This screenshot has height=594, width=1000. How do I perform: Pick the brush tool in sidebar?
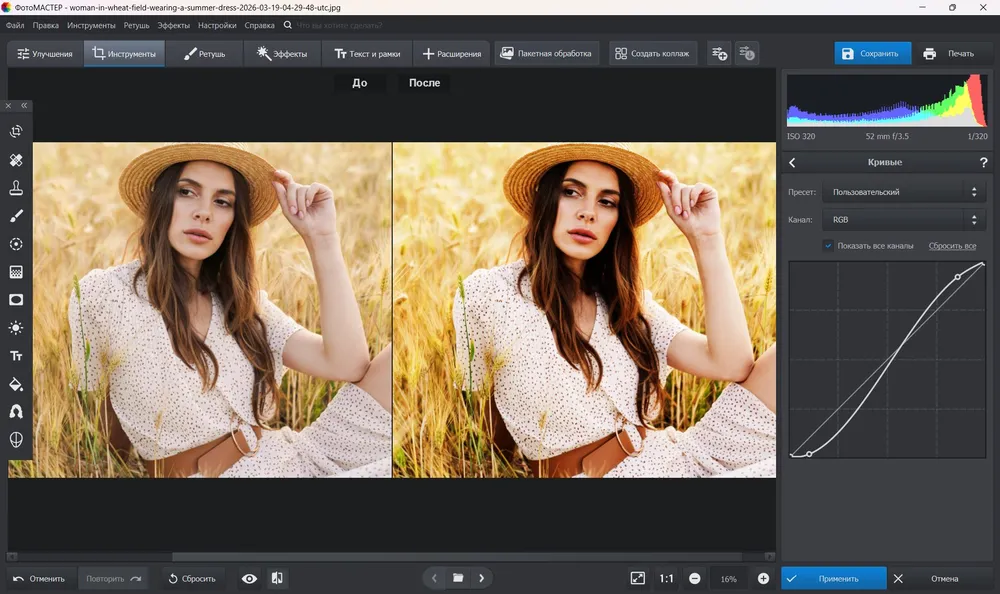16,216
